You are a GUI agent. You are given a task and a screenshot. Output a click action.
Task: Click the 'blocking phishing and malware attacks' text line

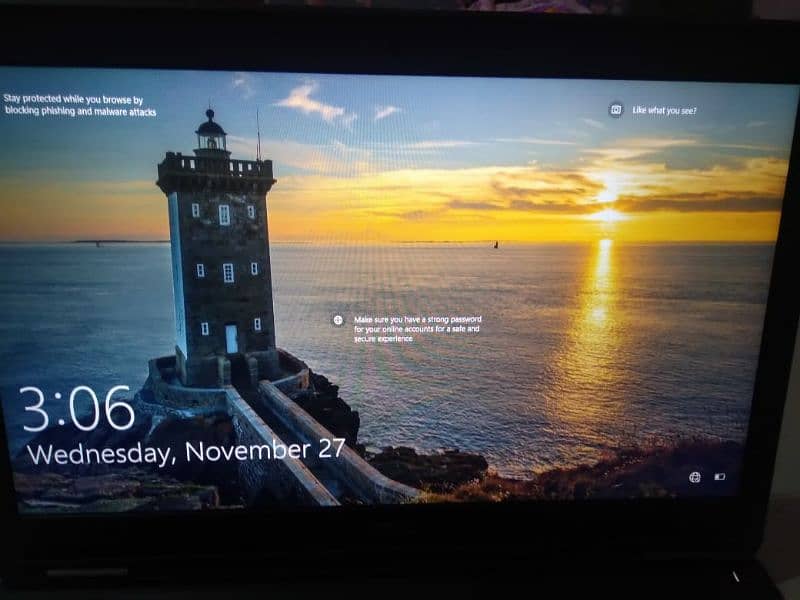point(80,112)
